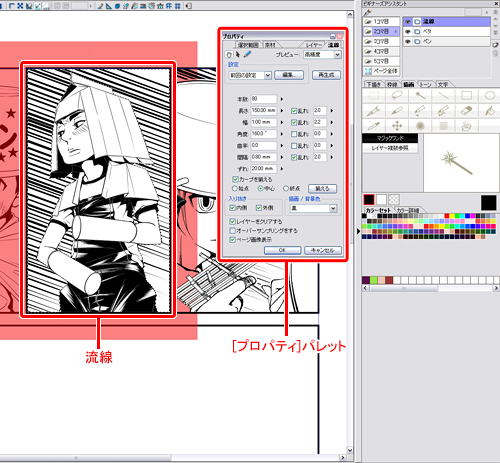Viewport: 500px width, 463px height.
Task: Select the ellipse shape tool
Action: 489,96
